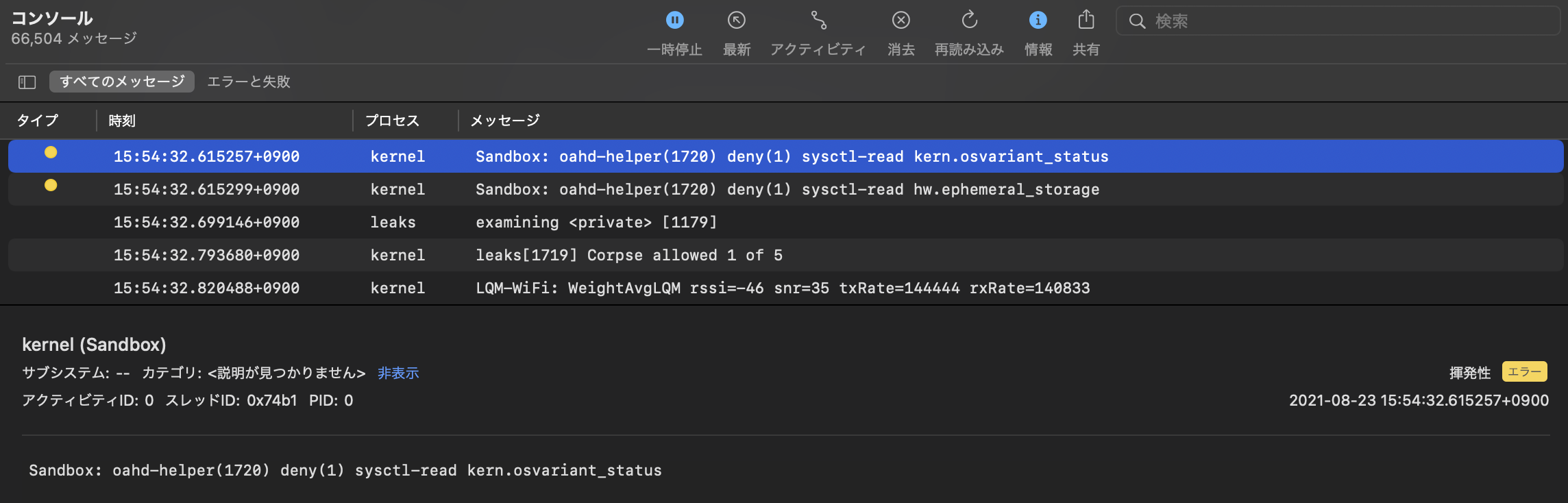Open the 共有 share menu

coord(1086,21)
